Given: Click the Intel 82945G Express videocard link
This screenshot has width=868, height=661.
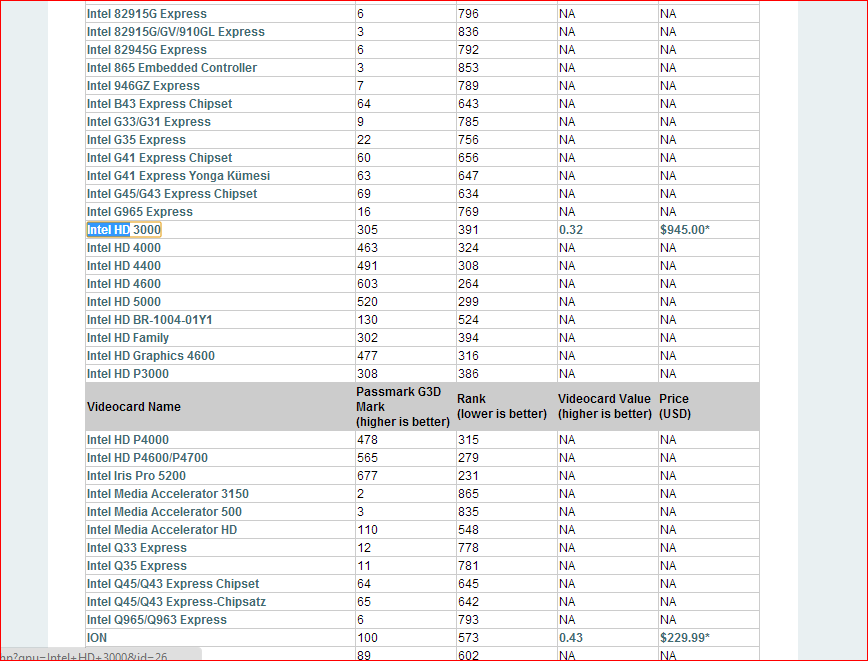Looking at the screenshot, I should coord(147,50).
